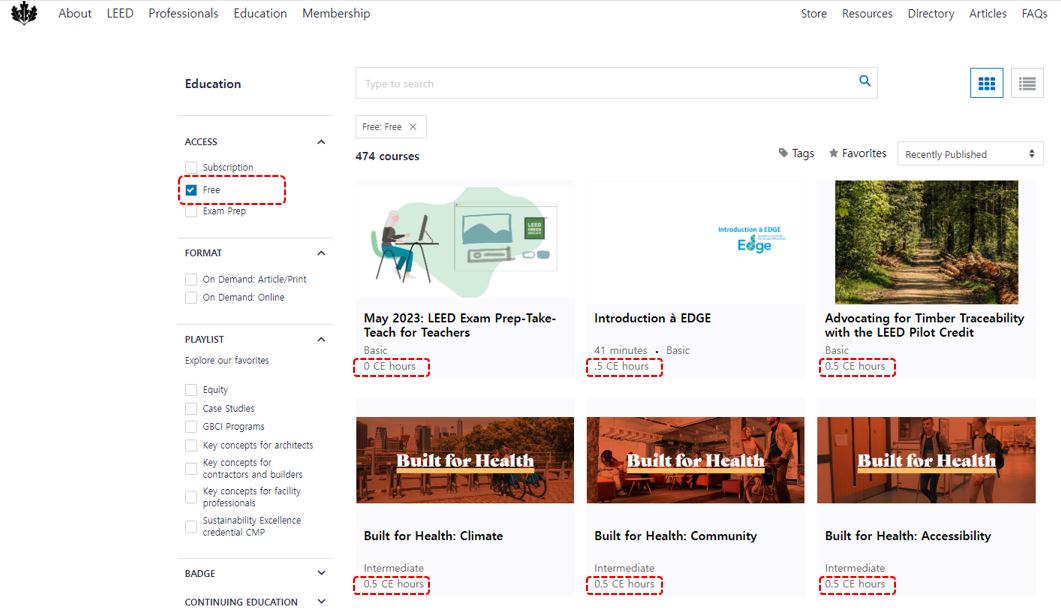Check On Demand: Article/Print format
1061x612 pixels.
[191, 279]
